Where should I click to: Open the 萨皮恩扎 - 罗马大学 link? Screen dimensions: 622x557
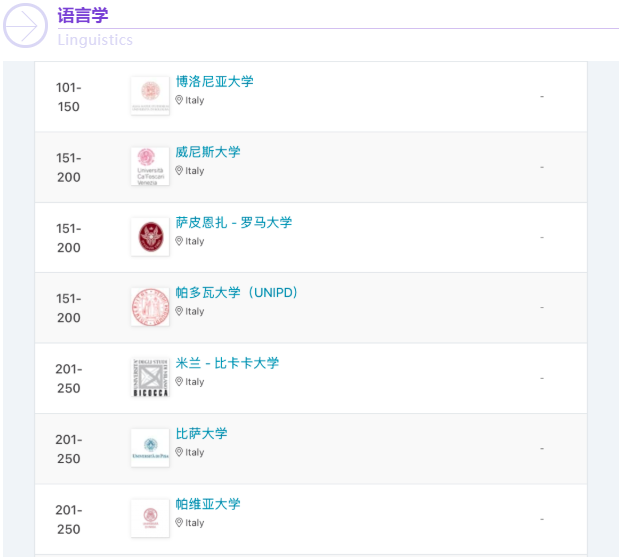(234, 222)
